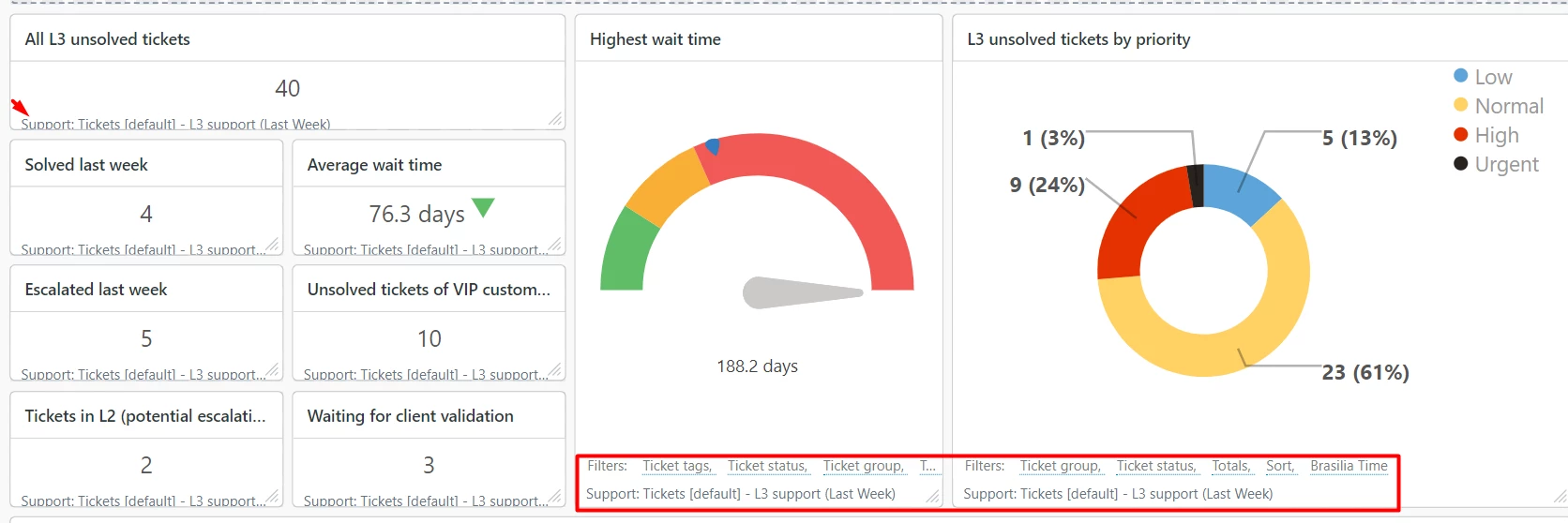Click the 76.3 days value

[416, 215]
